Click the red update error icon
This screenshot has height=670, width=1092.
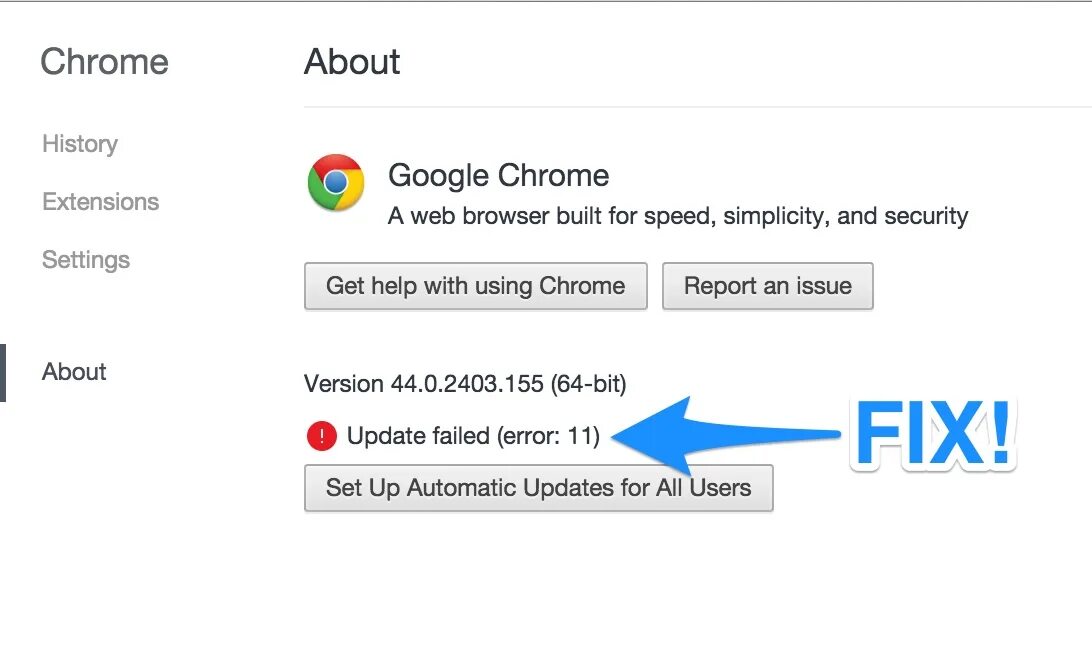[x=321, y=436]
